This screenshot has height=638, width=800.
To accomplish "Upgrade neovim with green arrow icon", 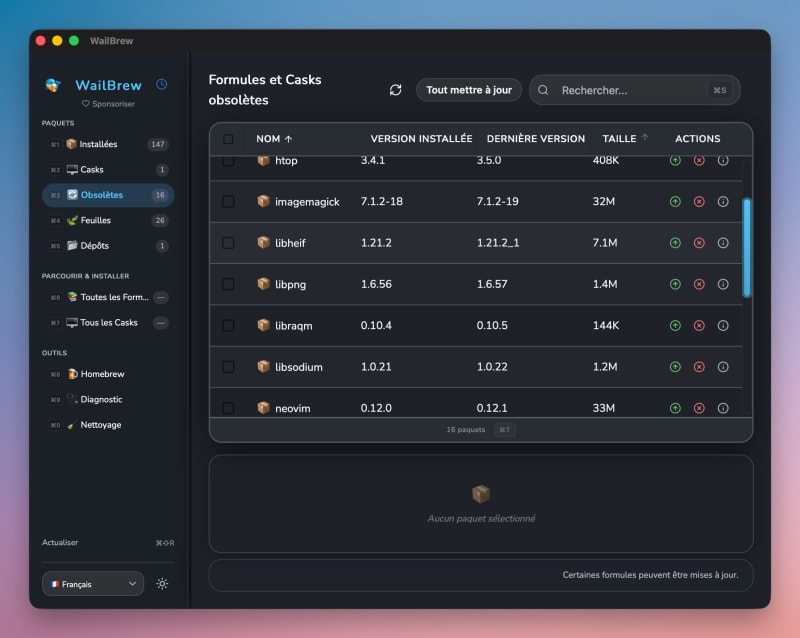I will pos(675,408).
